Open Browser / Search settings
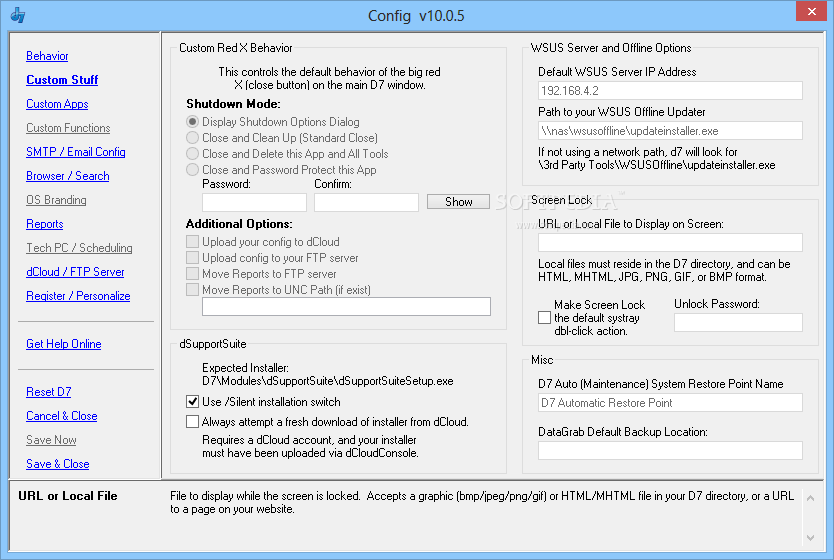Viewport: 834px width, 560px height. 68,175
